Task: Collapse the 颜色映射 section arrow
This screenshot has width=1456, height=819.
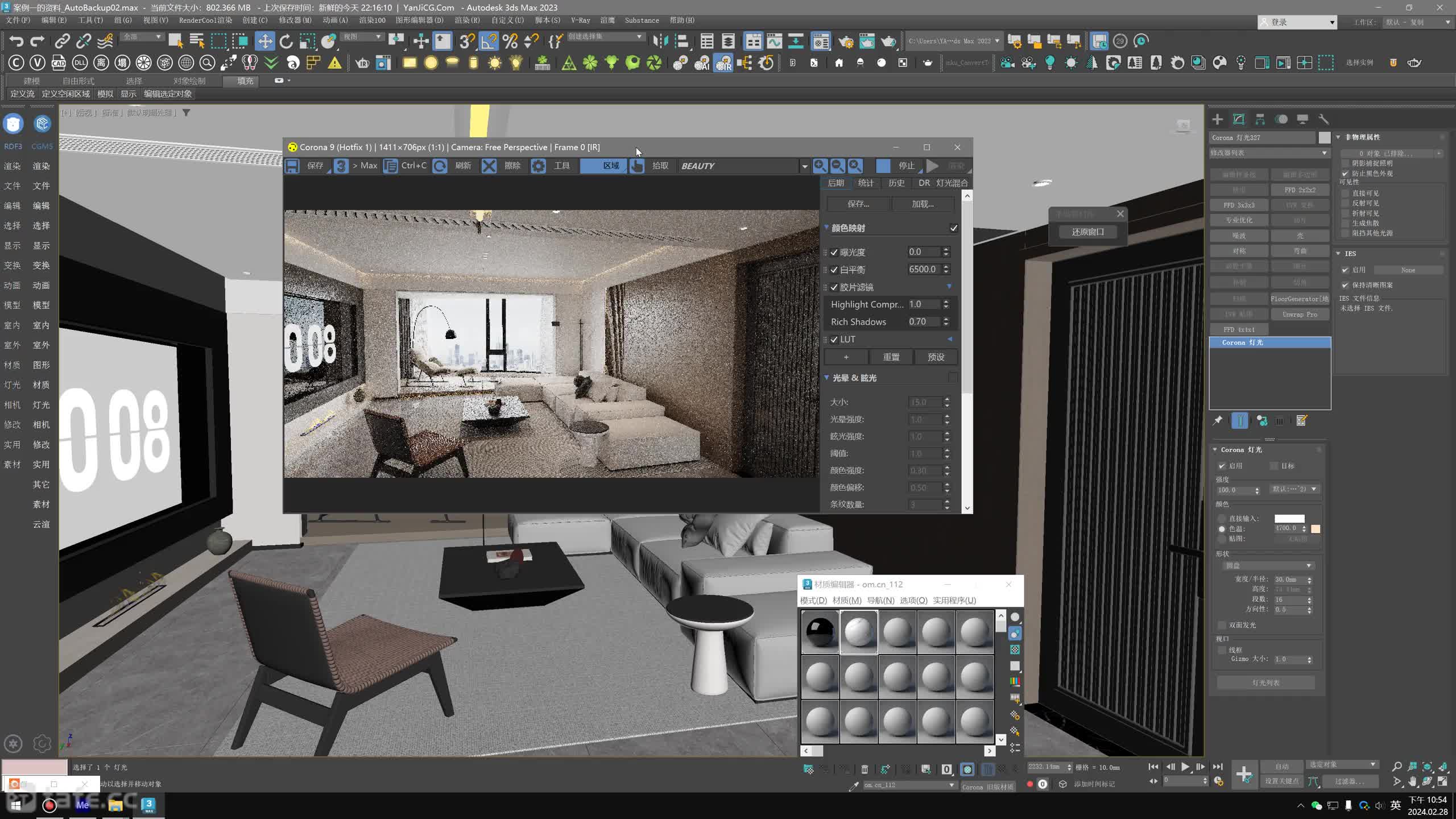Action: (827, 227)
